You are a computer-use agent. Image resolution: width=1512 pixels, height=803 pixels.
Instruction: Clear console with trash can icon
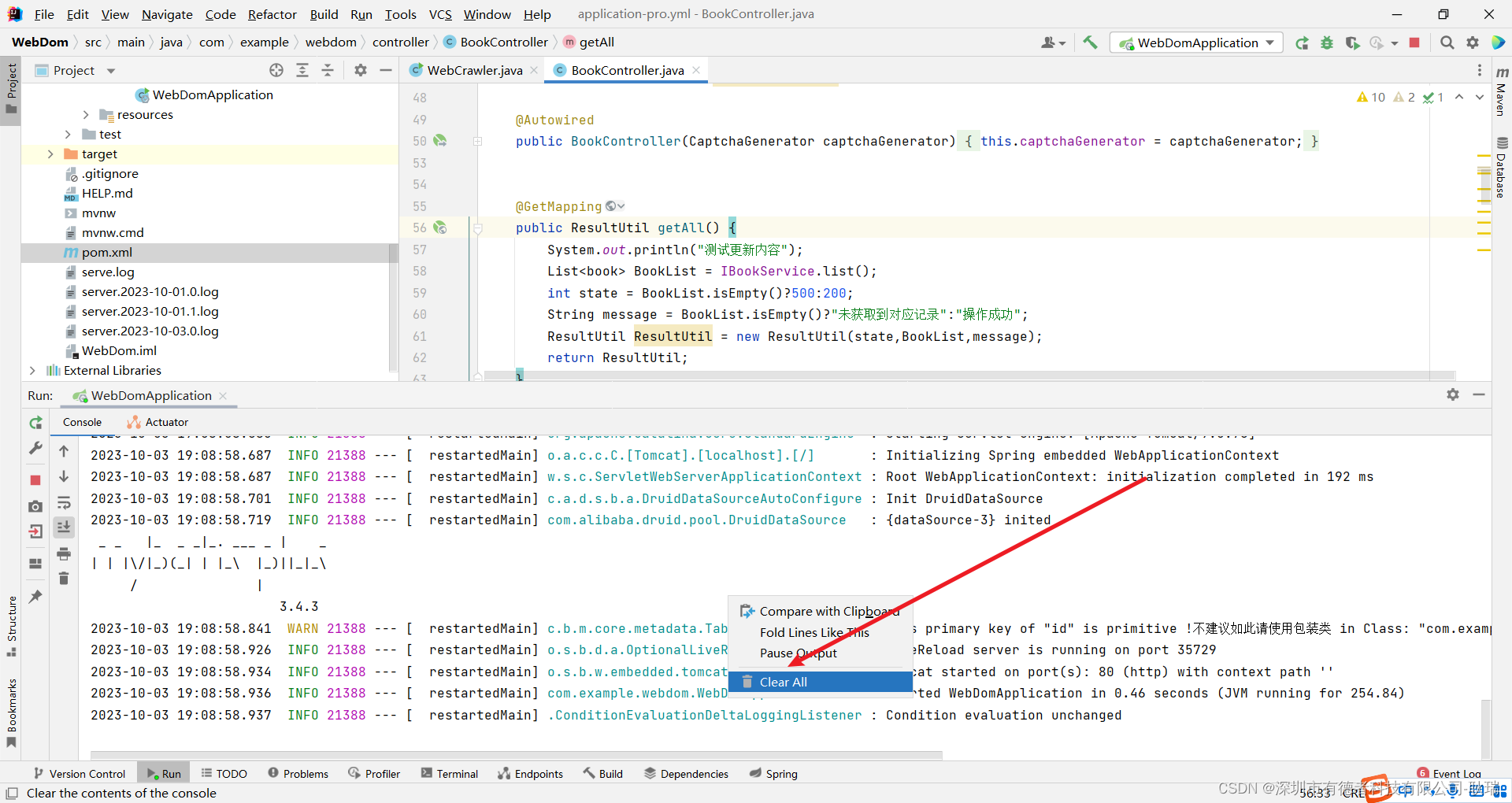pyautogui.click(x=64, y=579)
